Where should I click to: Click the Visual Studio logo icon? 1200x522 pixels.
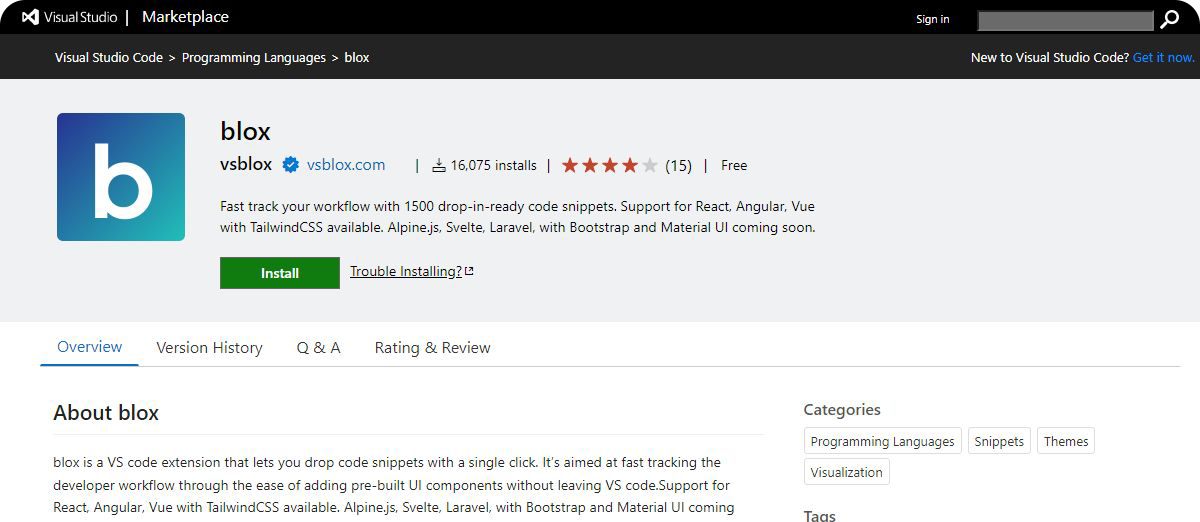click(31, 17)
